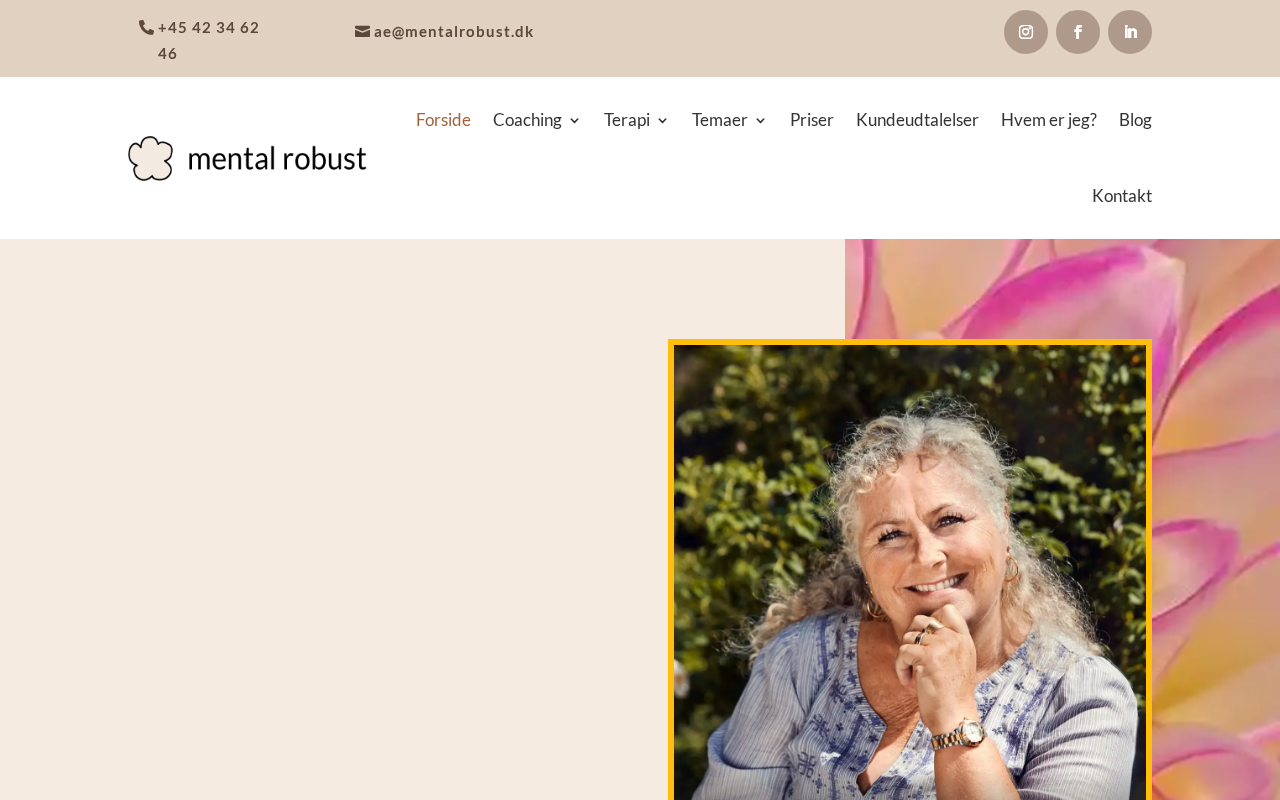Open the Priser menu item
This screenshot has width=1280, height=800.
point(812,120)
